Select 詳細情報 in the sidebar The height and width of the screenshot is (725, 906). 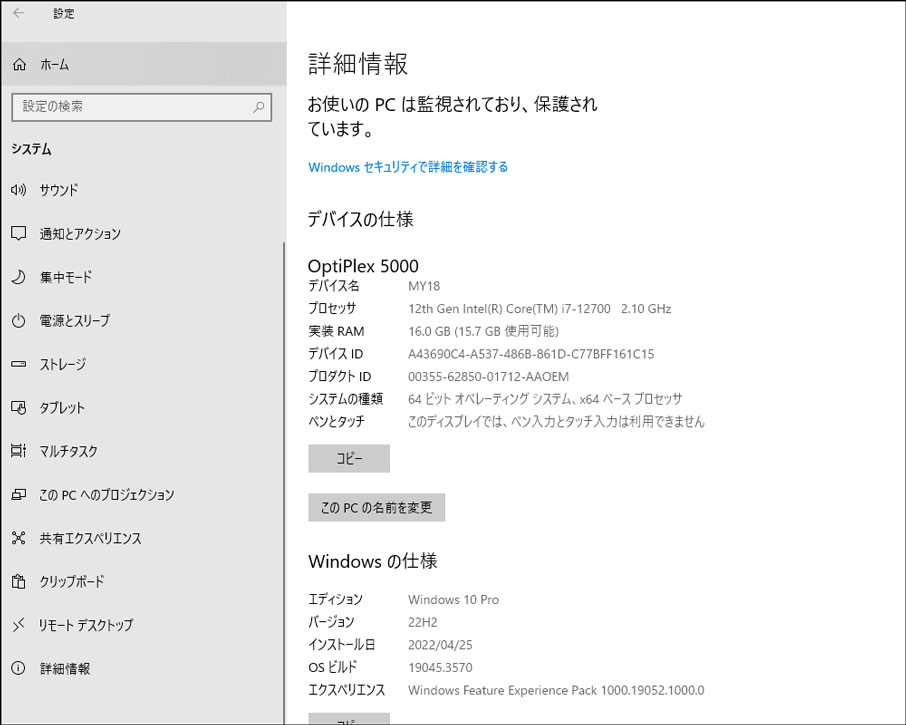pyautogui.click(x=143, y=668)
